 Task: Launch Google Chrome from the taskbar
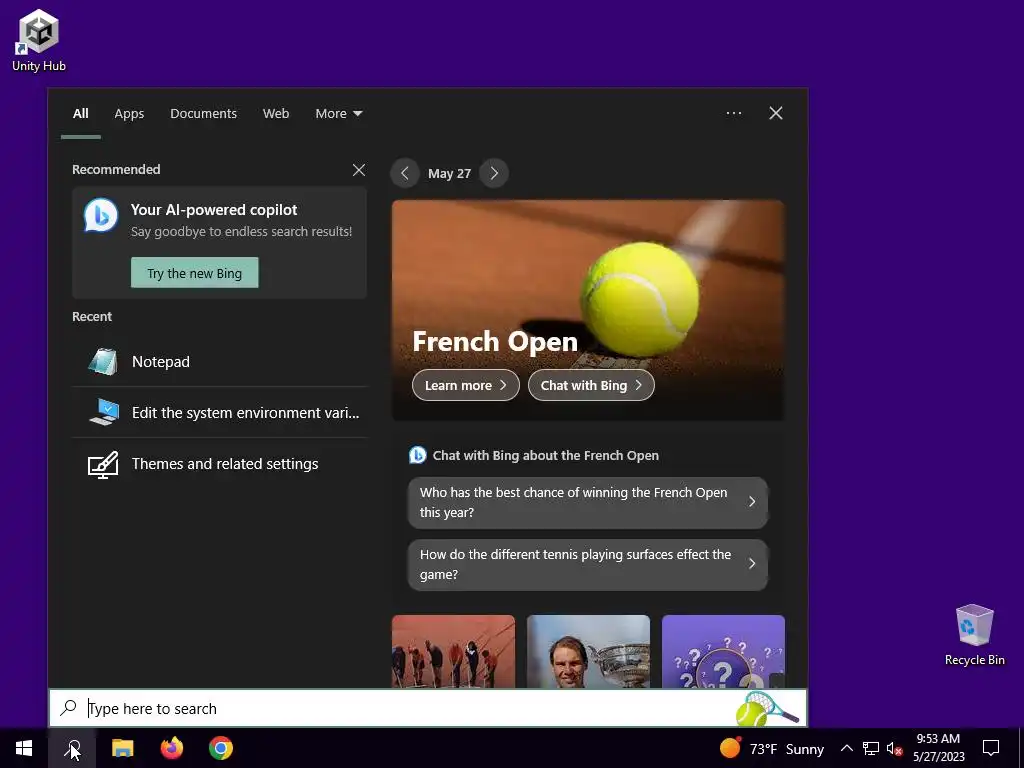[x=221, y=748]
